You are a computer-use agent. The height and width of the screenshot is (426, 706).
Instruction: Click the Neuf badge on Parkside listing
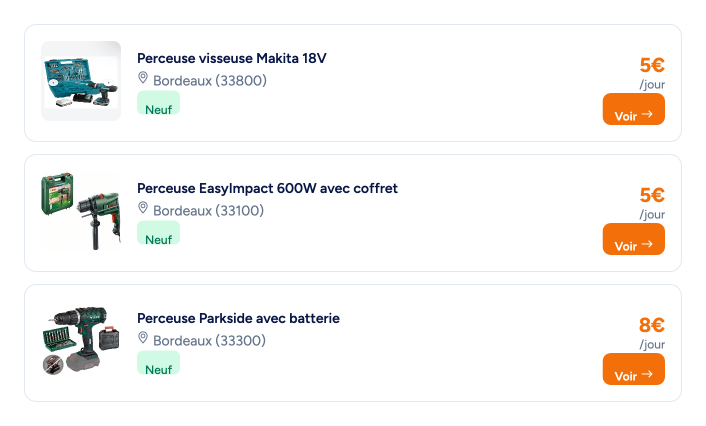click(158, 369)
